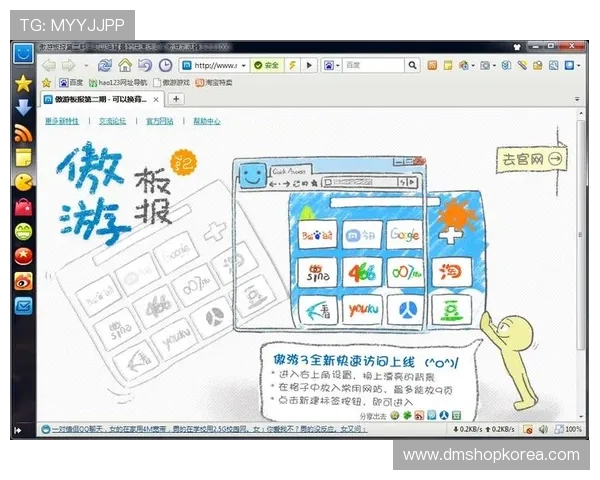Click the play-arrow go button
Viewport: 600px width, 480px height.
point(309,65)
